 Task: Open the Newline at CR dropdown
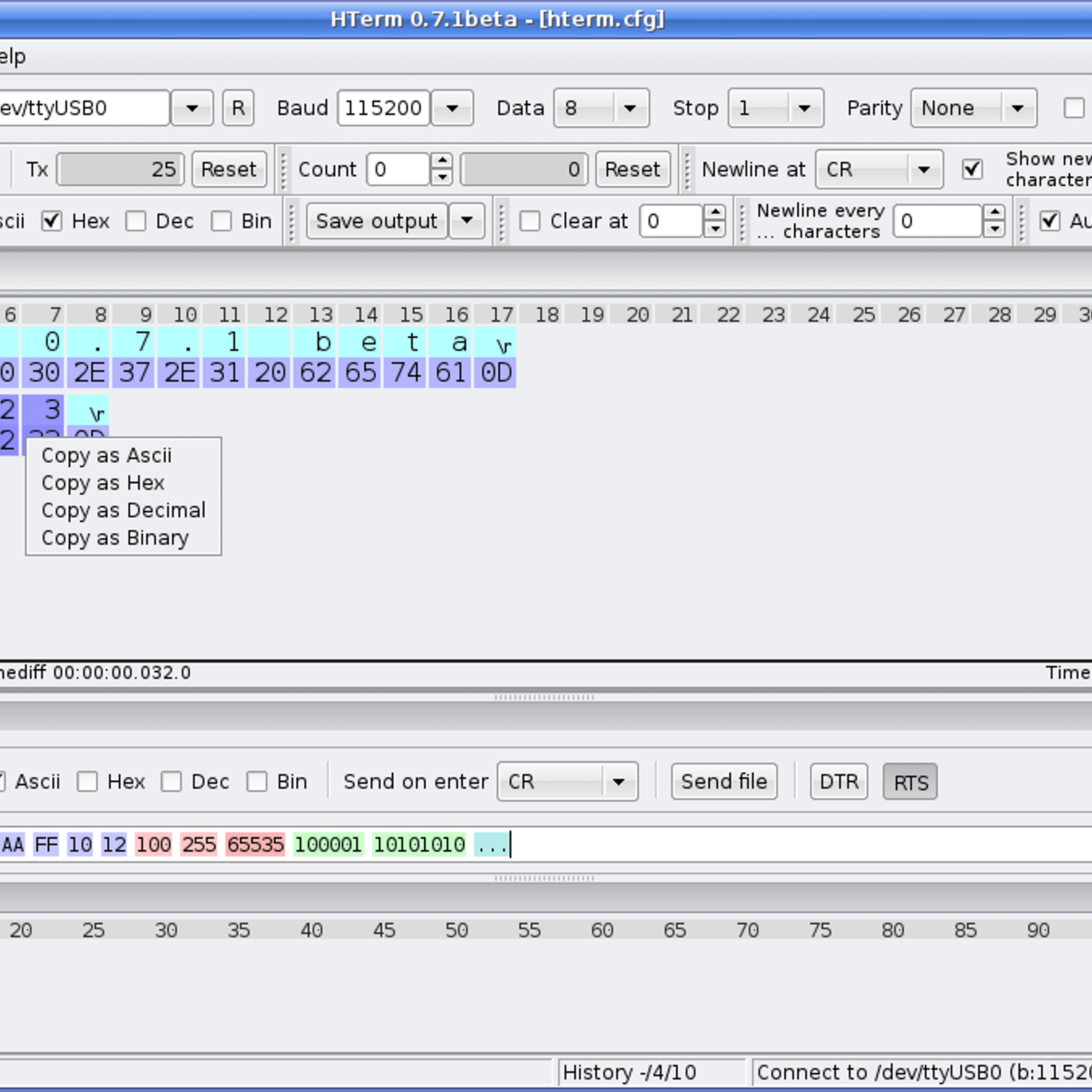pos(879,169)
